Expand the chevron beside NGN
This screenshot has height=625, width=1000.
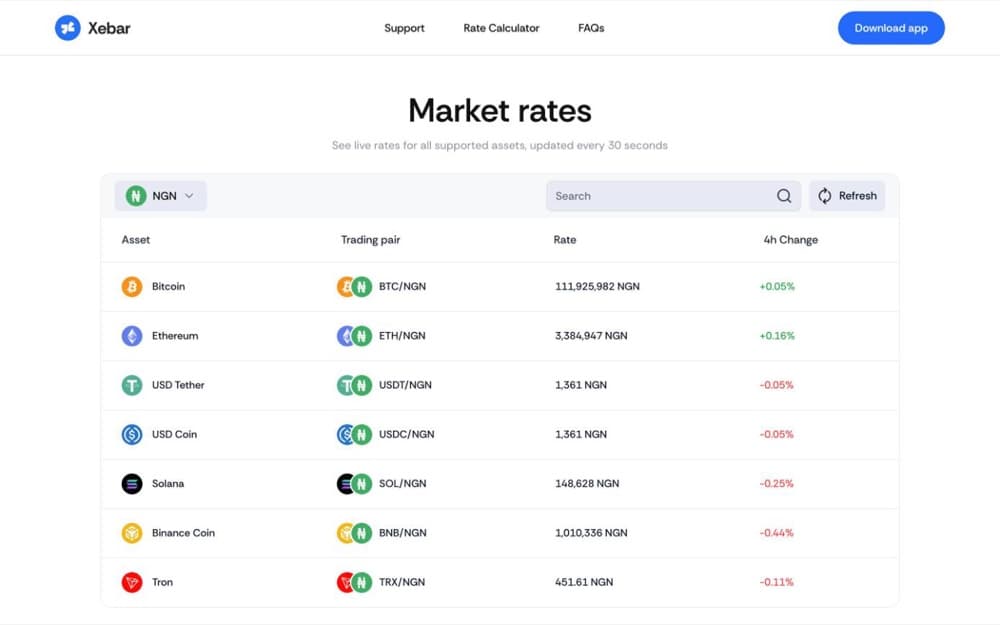[189, 196]
